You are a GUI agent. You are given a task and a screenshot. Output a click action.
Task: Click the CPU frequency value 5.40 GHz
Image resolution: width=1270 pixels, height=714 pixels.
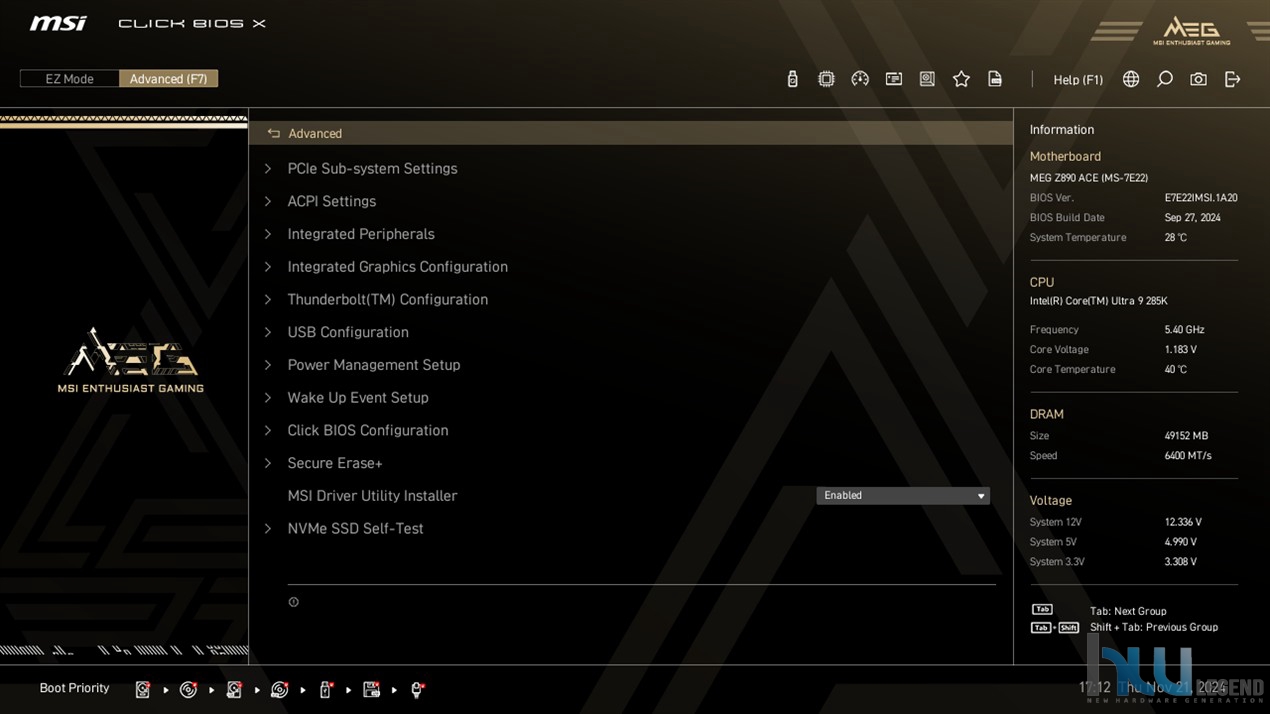1184,330
